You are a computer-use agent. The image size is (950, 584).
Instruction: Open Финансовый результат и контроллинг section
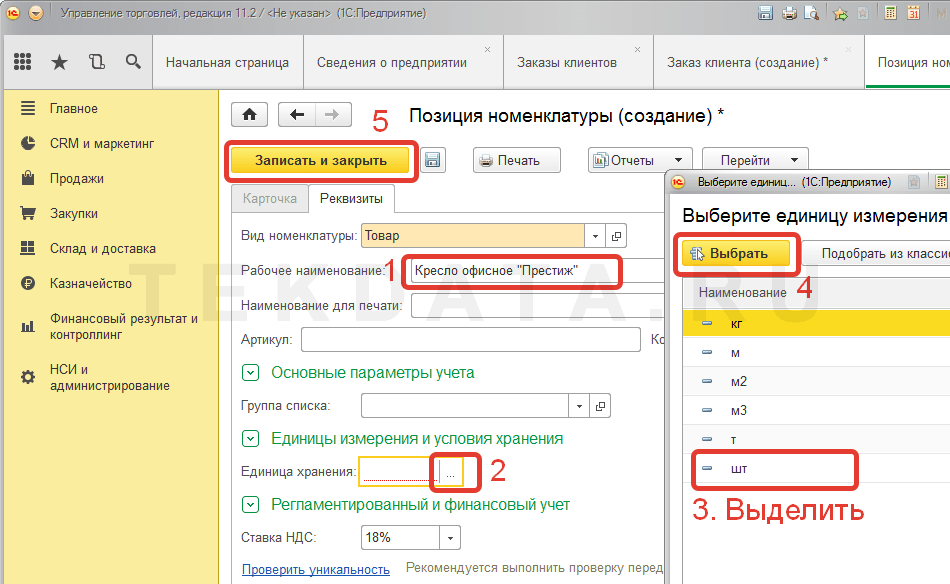[124, 327]
